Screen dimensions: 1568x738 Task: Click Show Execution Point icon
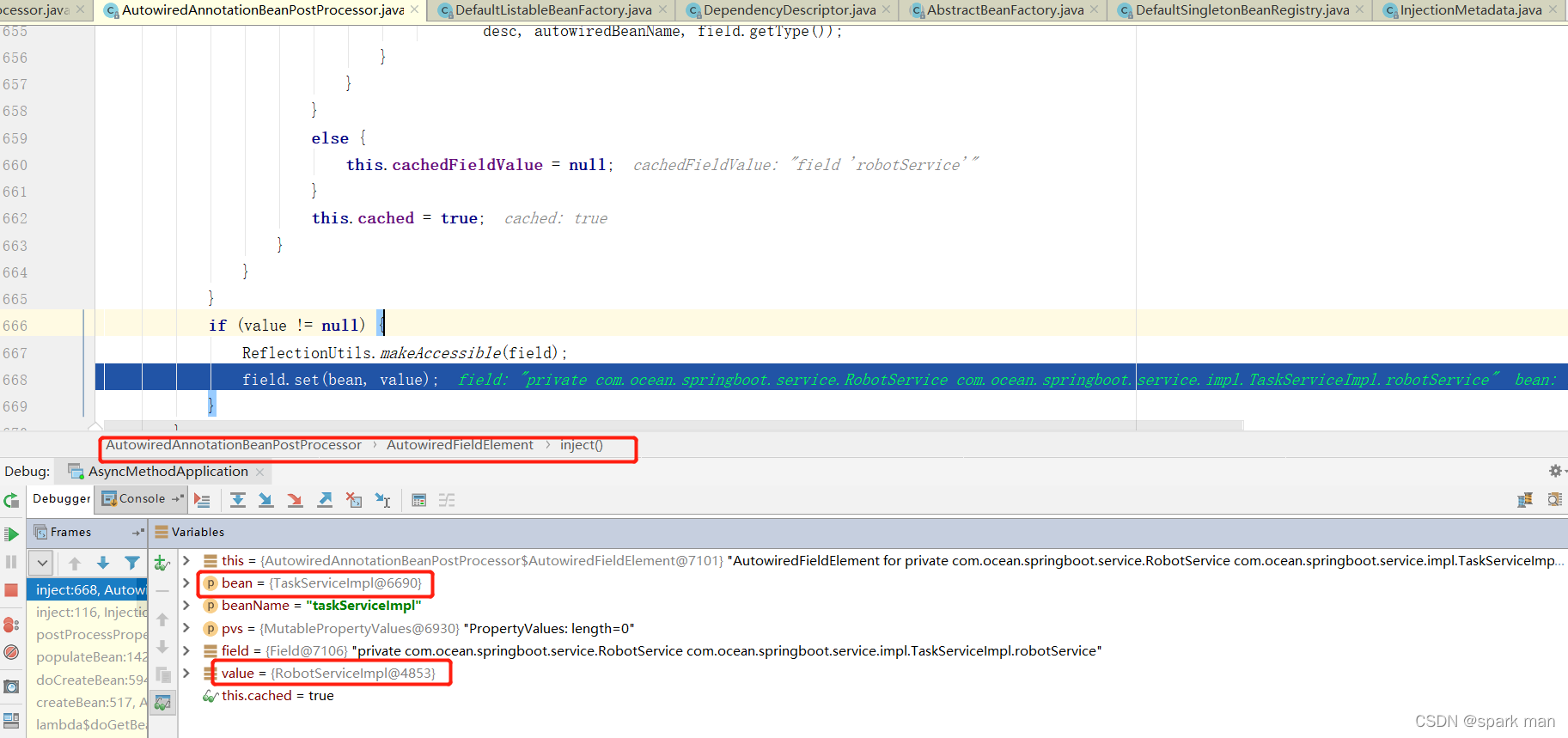point(202,500)
